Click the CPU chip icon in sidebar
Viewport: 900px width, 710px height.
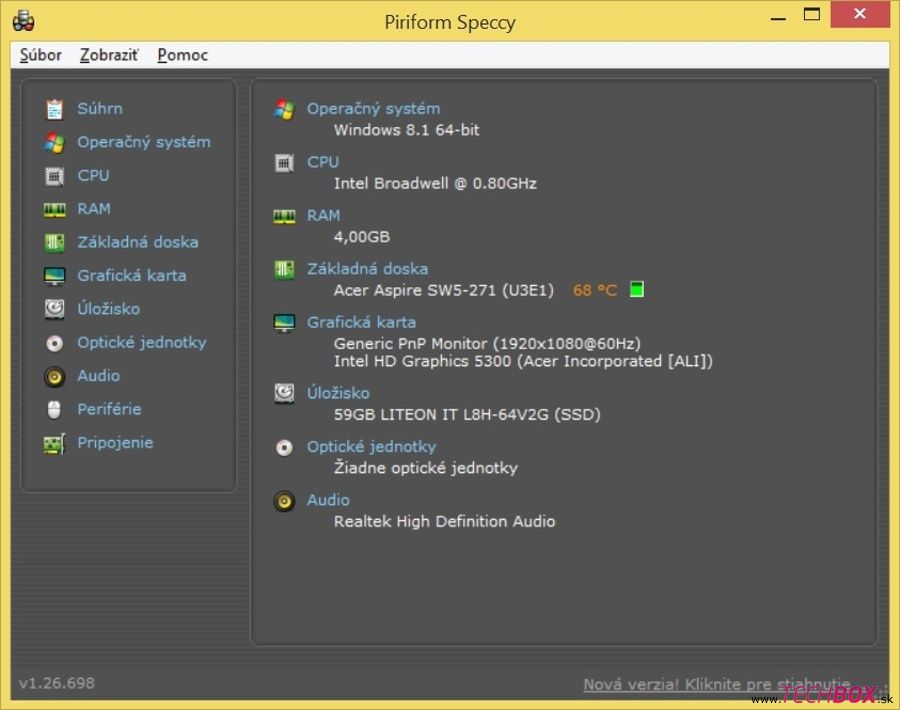[x=55, y=176]
